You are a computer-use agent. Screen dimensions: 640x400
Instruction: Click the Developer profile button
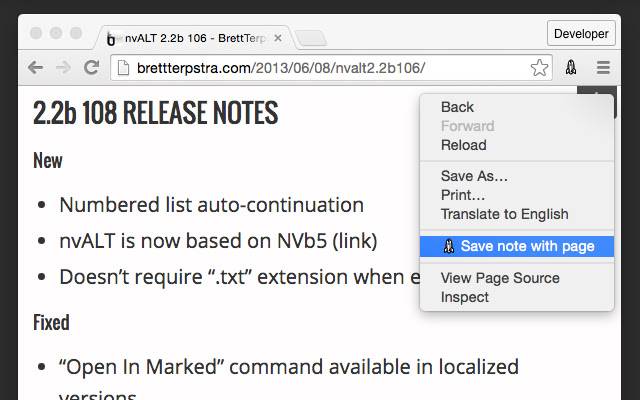pyautogui.click(x=581, y=33)
